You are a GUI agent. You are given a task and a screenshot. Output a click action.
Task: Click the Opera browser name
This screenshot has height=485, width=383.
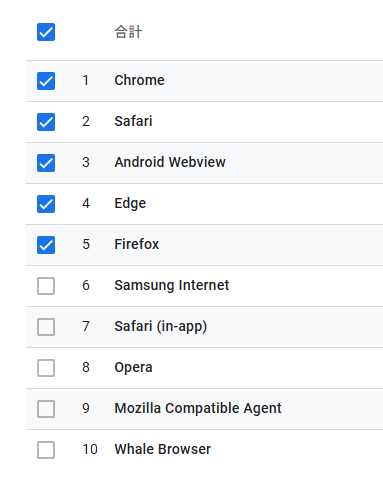[133, 368]
